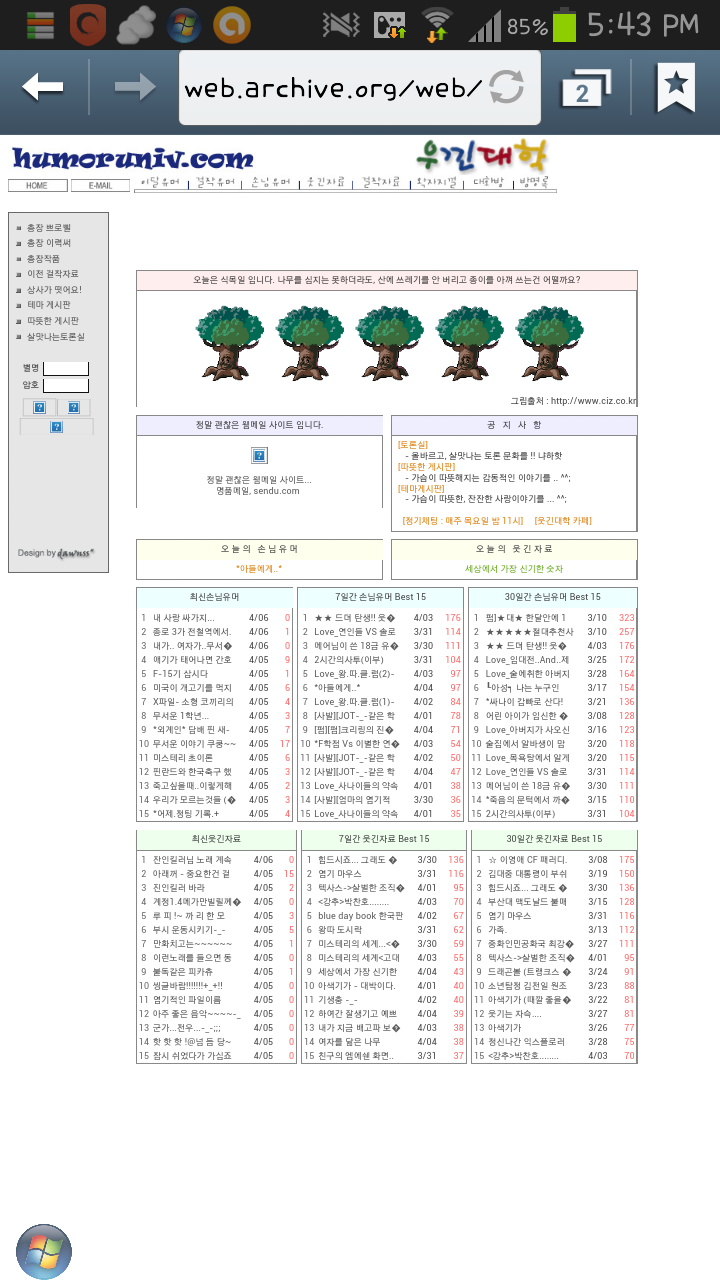Open Love_연인들 VS 솔로 in 7일간 손님유머
This screenshot has height=1280, width=720.
point(355,632)
